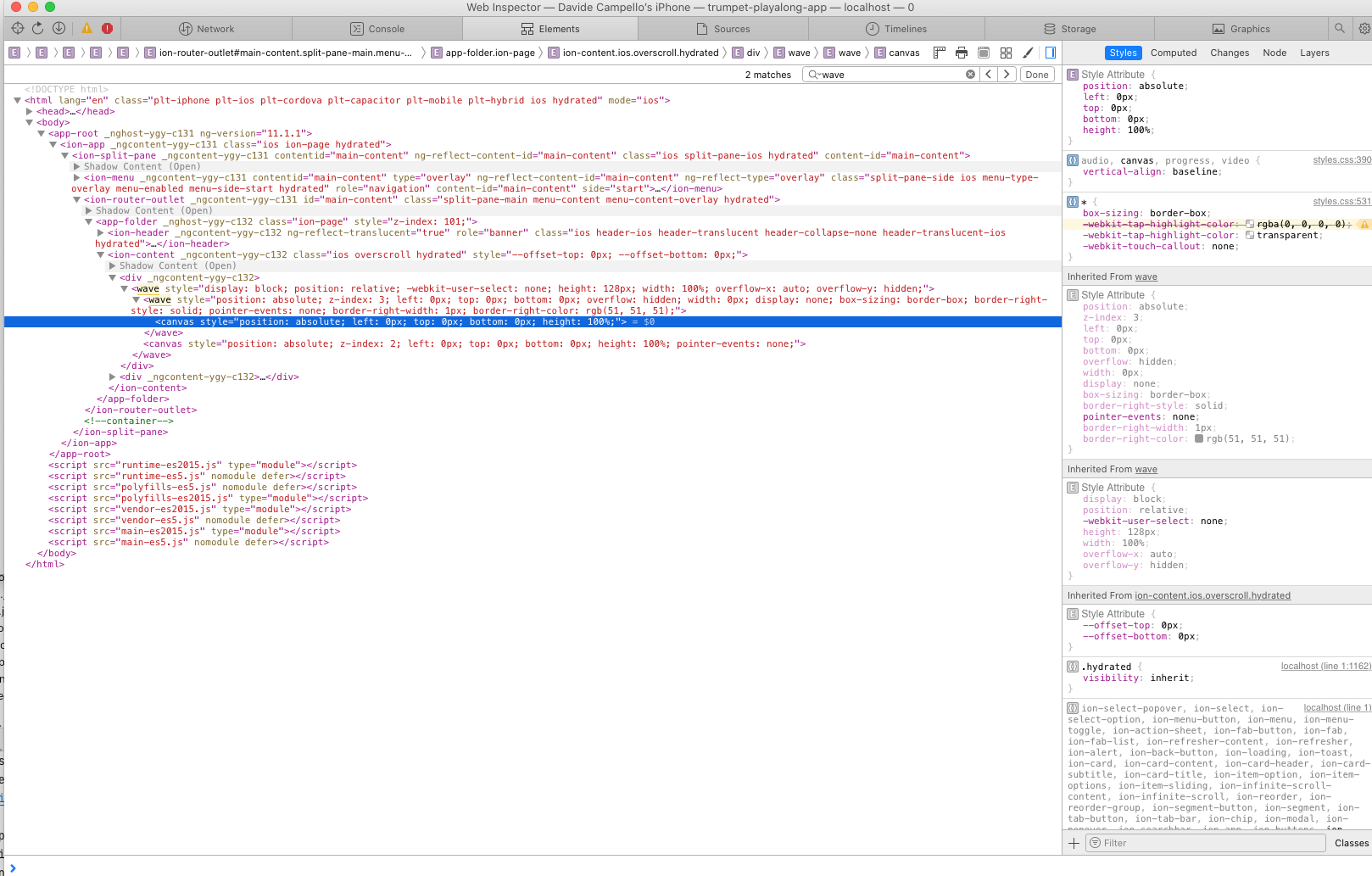Open the Storage panel

(1071, 28)
